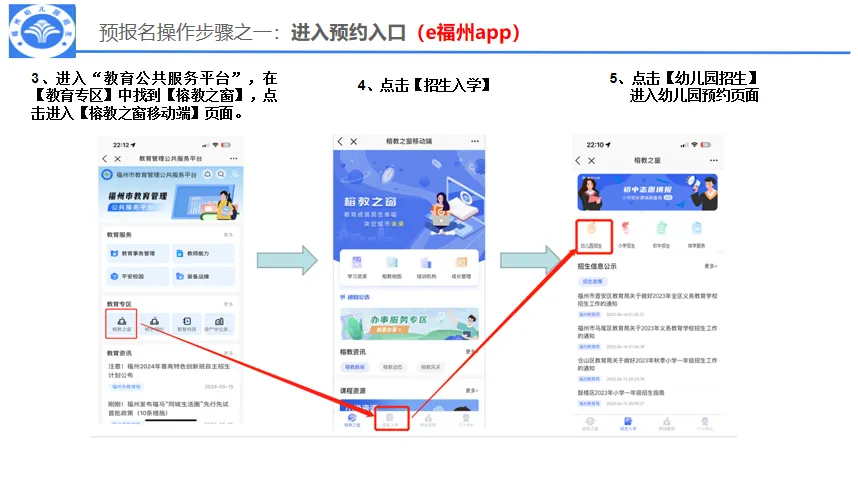The width and height of the screenshot is (858, 483).
Task: Open 教师能力 service tile
Action: pyautogui.click(x=204, y=253)
